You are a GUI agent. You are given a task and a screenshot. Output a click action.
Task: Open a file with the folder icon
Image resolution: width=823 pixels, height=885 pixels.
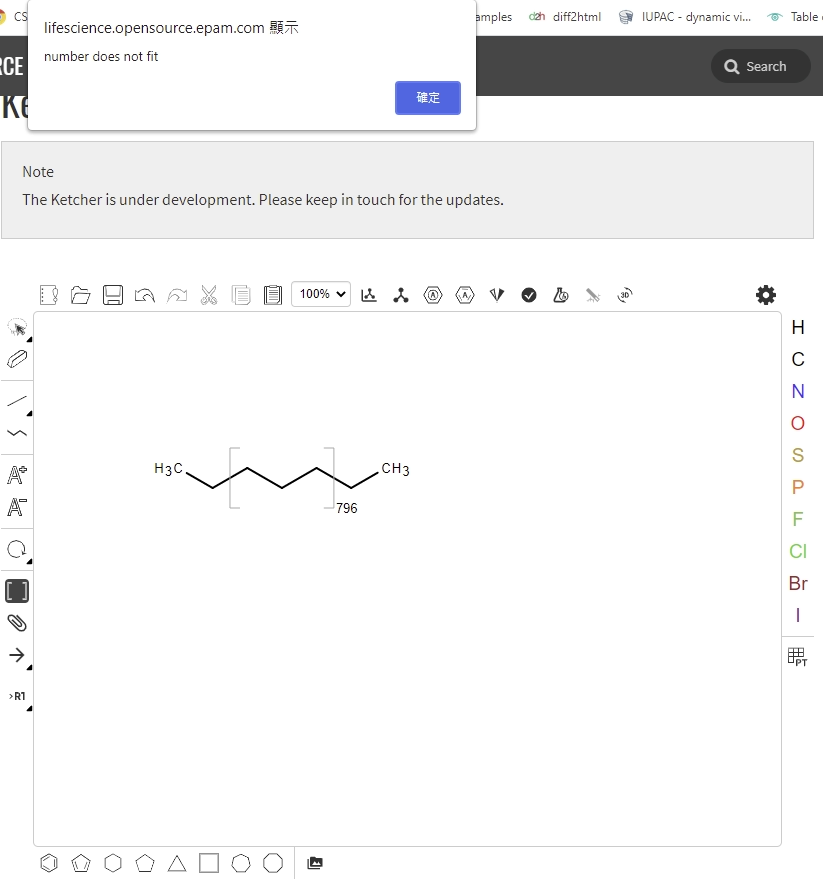point(81,295)
